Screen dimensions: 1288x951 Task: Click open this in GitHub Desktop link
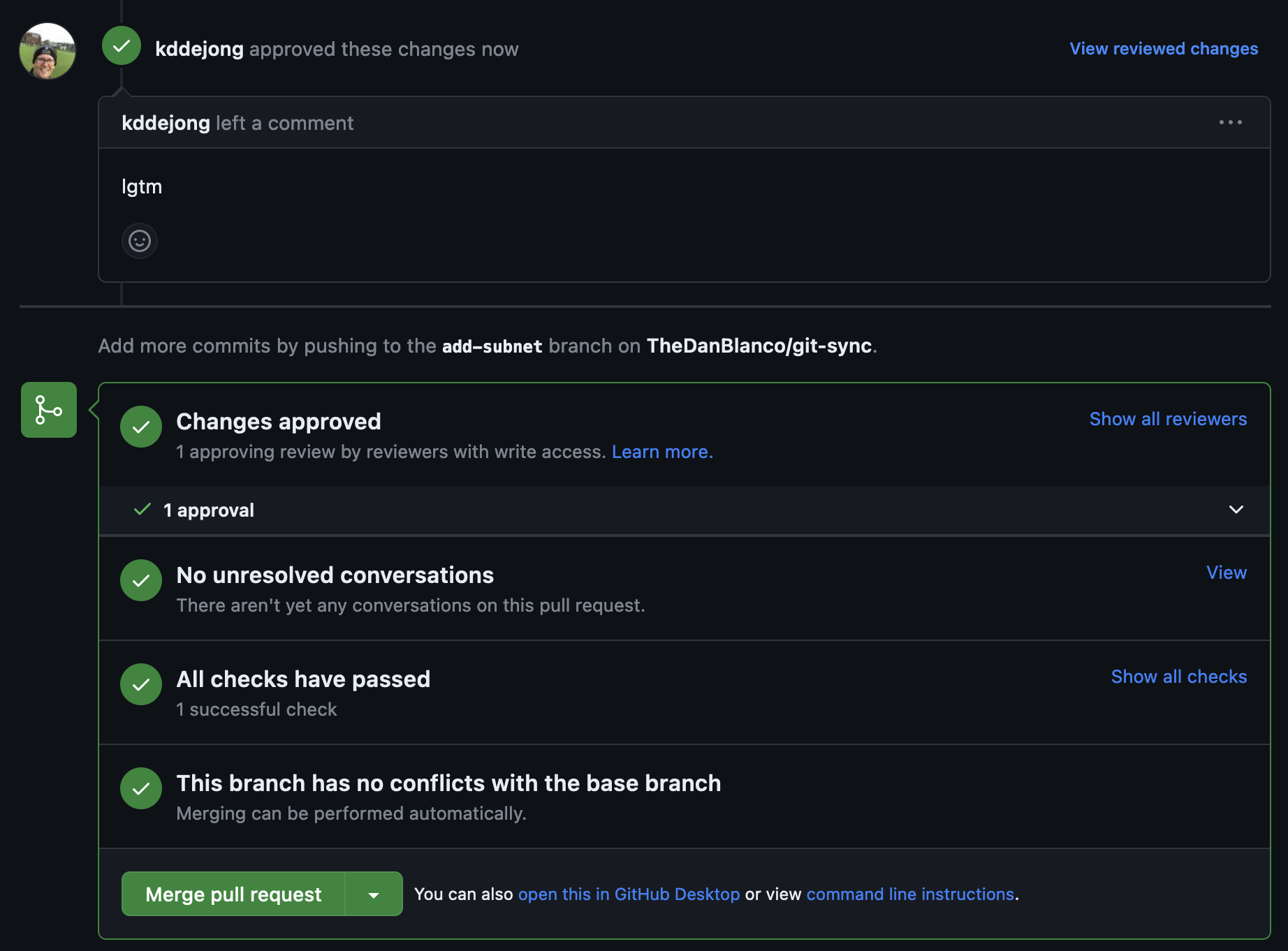click(629, 894)
